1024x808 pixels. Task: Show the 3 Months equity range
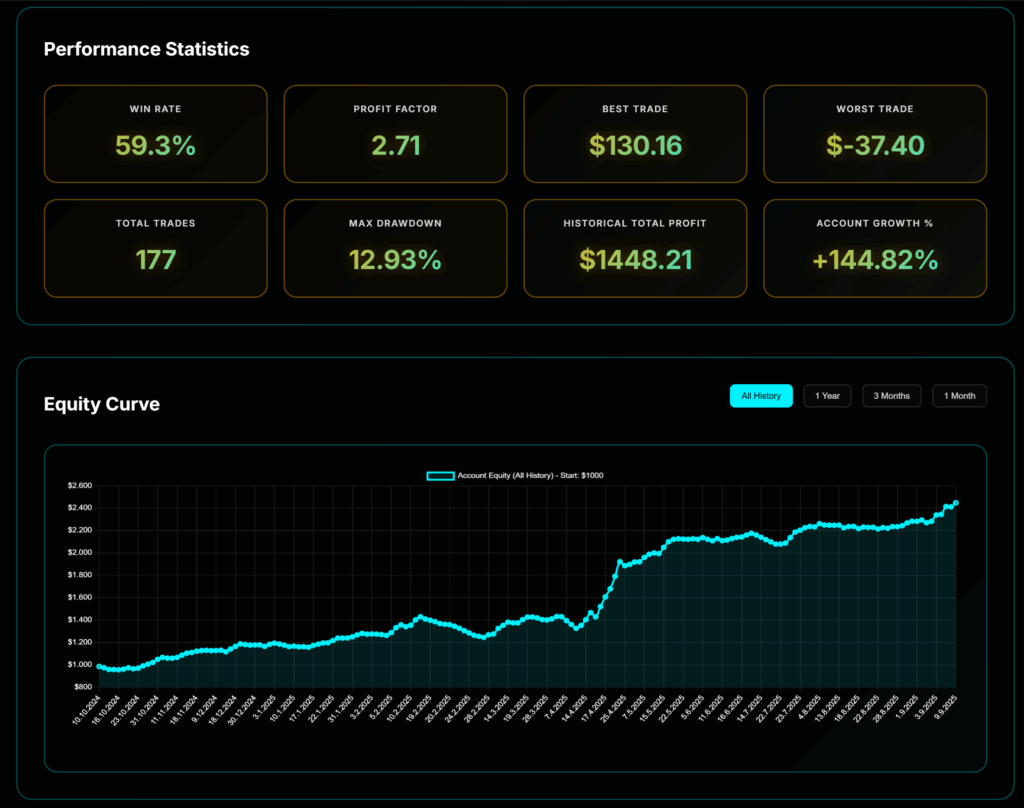(x=891, y=396)
